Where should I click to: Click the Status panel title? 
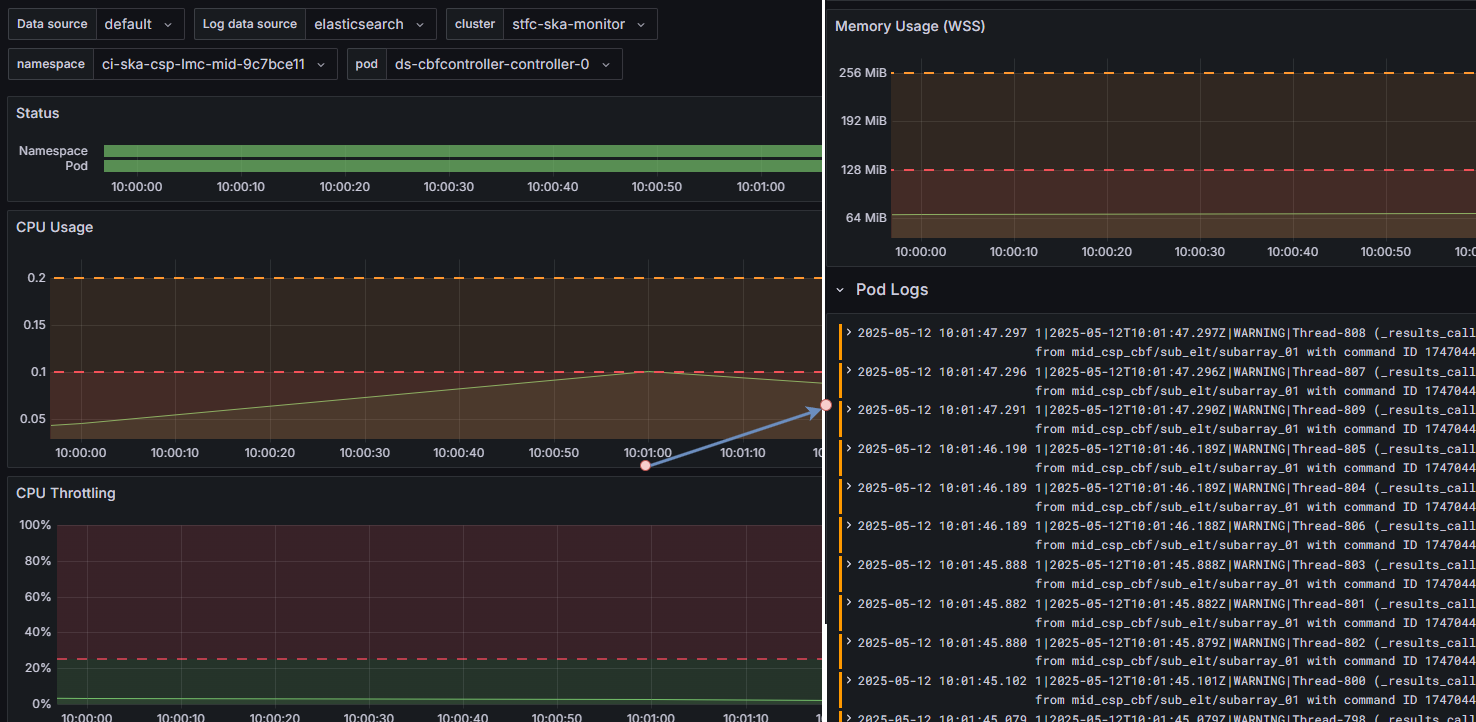38,113
